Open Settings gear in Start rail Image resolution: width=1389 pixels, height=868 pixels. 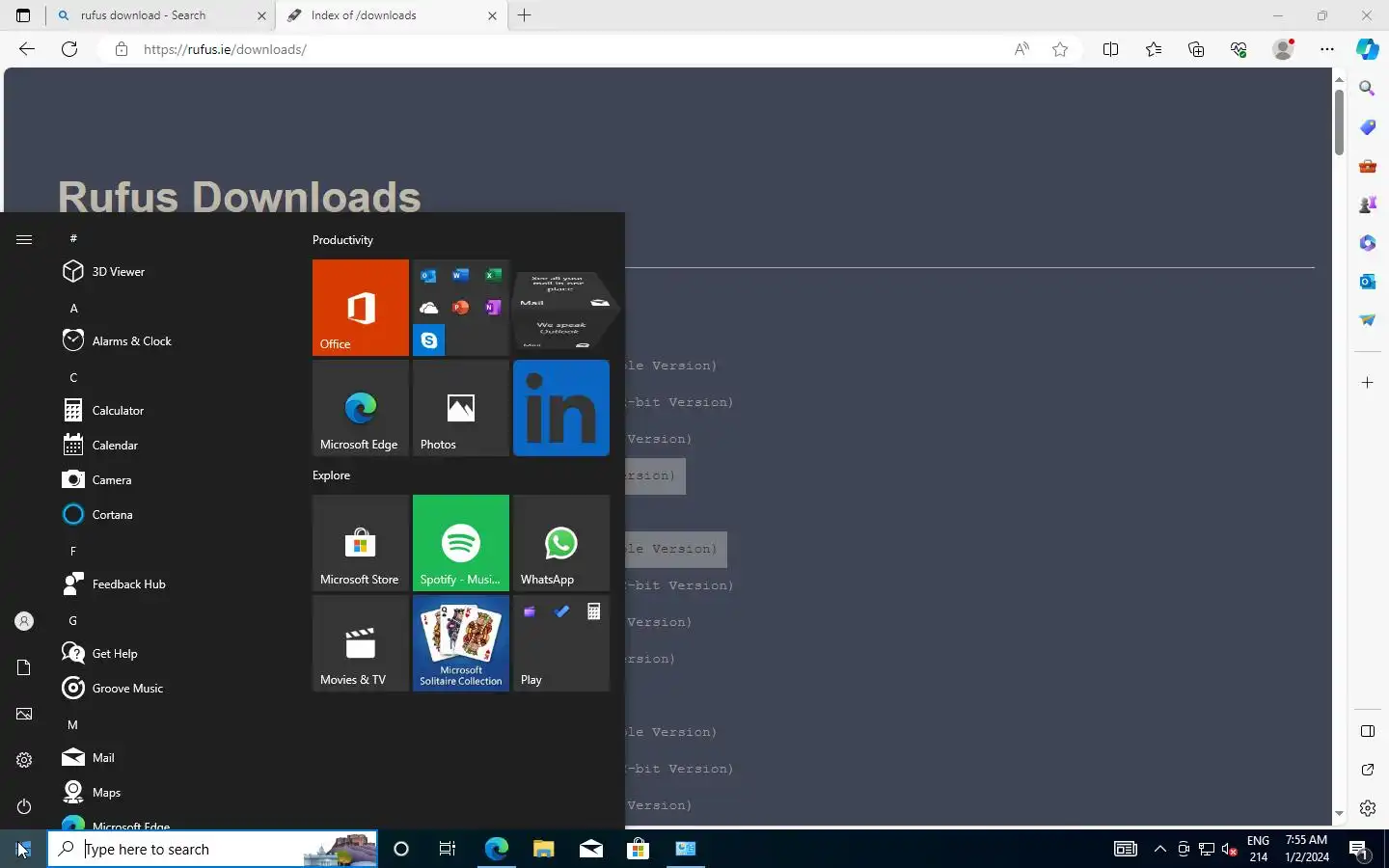click(x=24, y=760)
